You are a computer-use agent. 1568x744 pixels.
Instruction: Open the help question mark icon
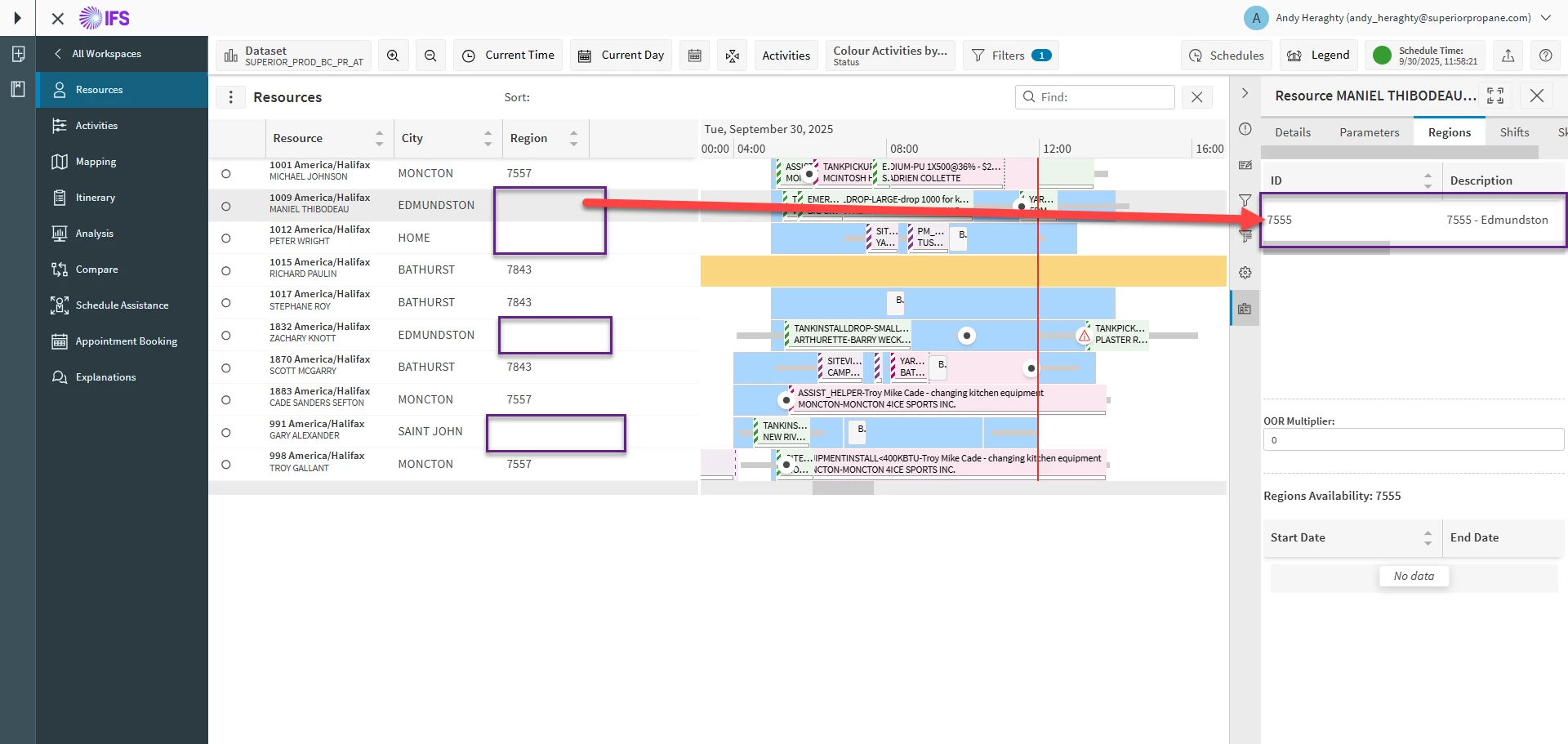pos(1546,56)
